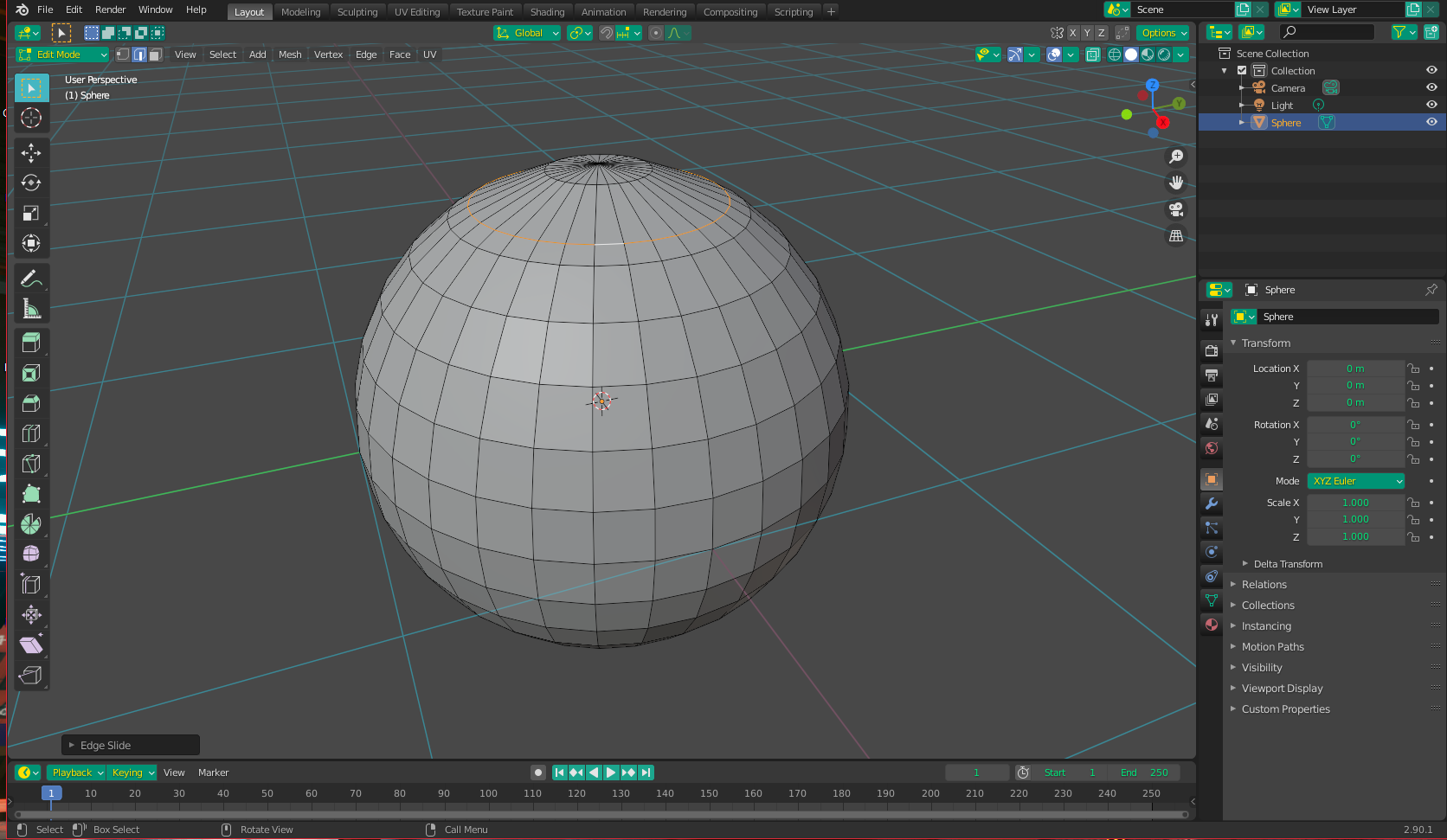
Task: Select the Extrude Region tool
Action: coord(31,343)
